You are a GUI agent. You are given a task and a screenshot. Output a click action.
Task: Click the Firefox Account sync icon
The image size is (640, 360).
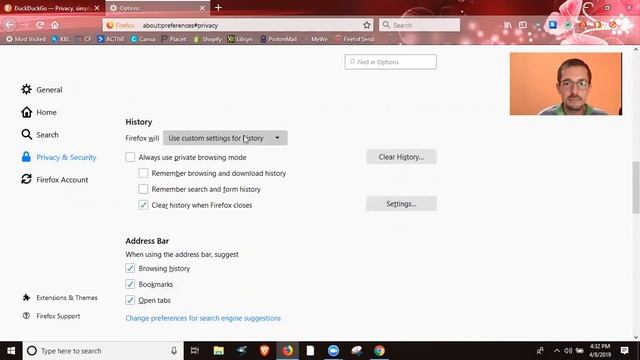point(26,179)
